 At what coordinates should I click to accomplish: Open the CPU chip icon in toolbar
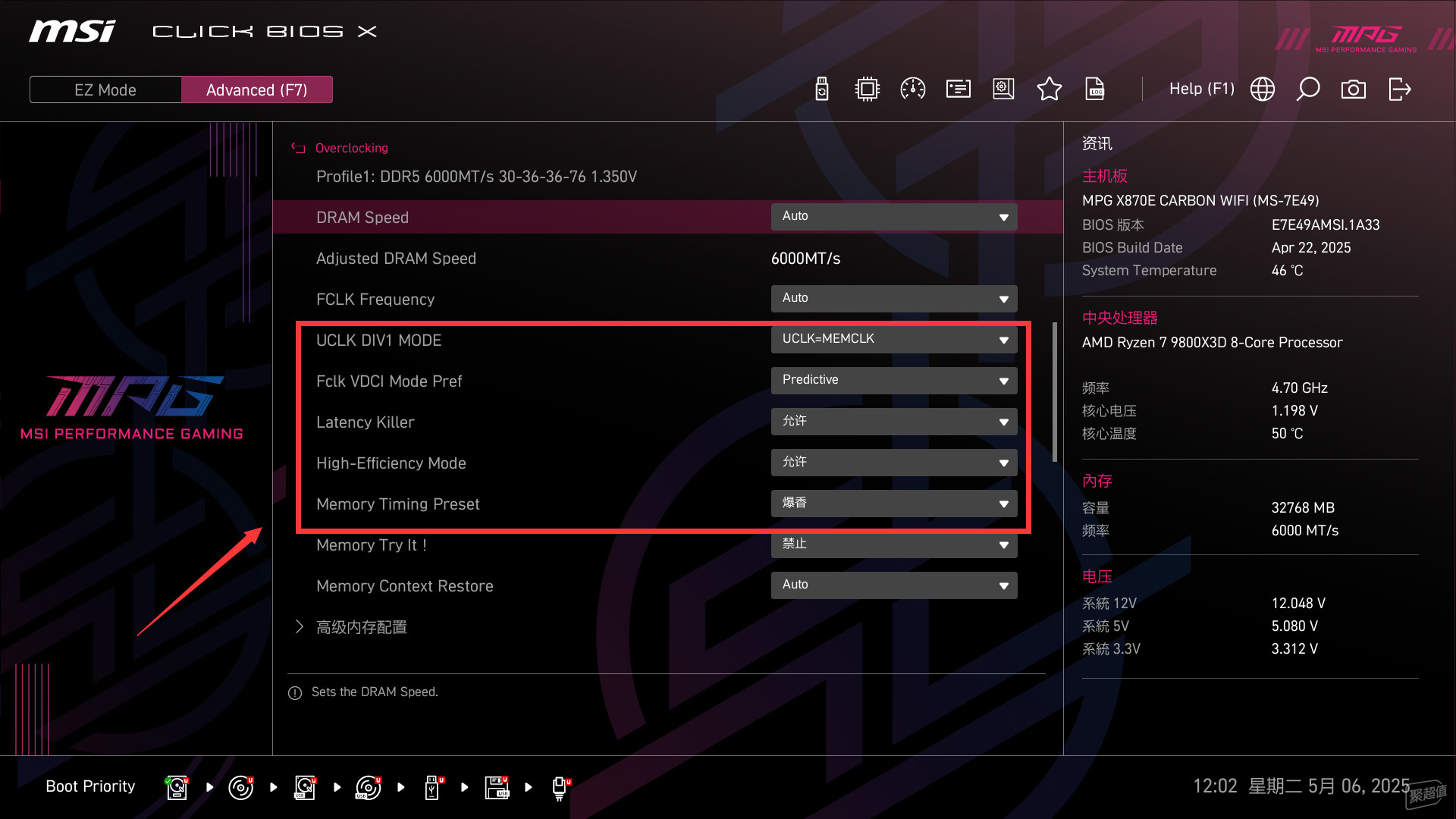pyautogui.click(x=867, y=89)
